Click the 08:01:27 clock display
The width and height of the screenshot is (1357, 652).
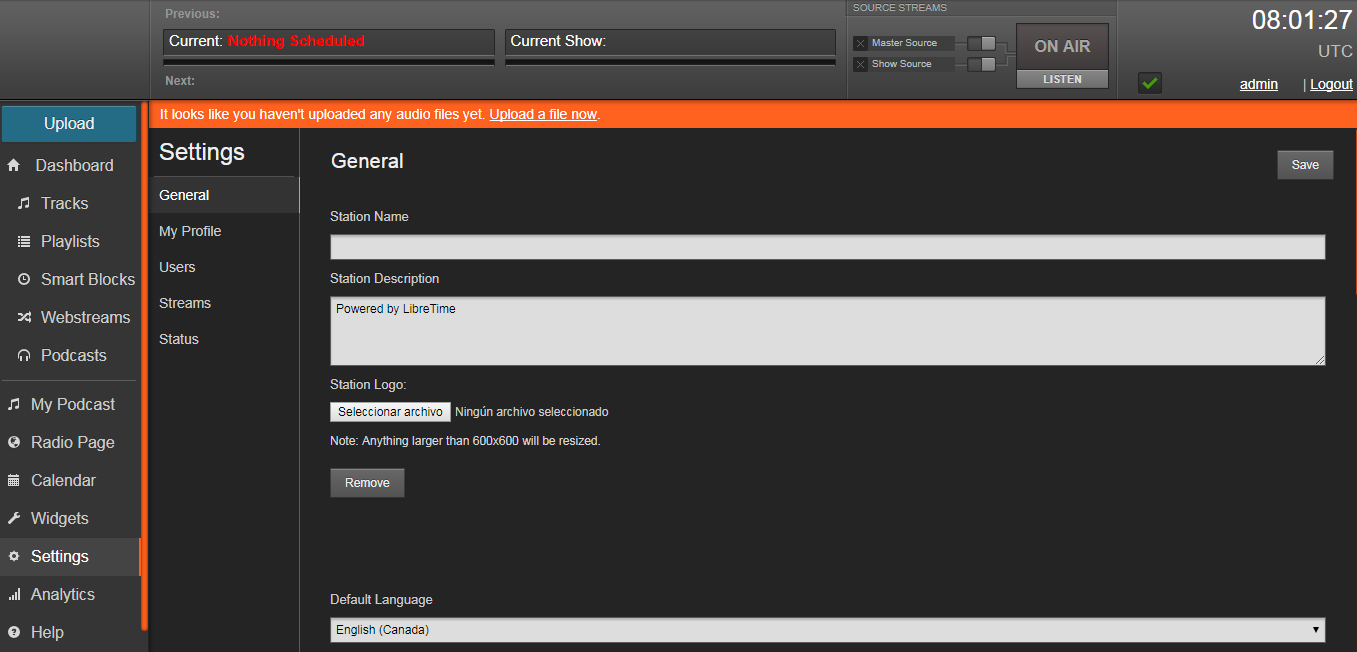1302,20
